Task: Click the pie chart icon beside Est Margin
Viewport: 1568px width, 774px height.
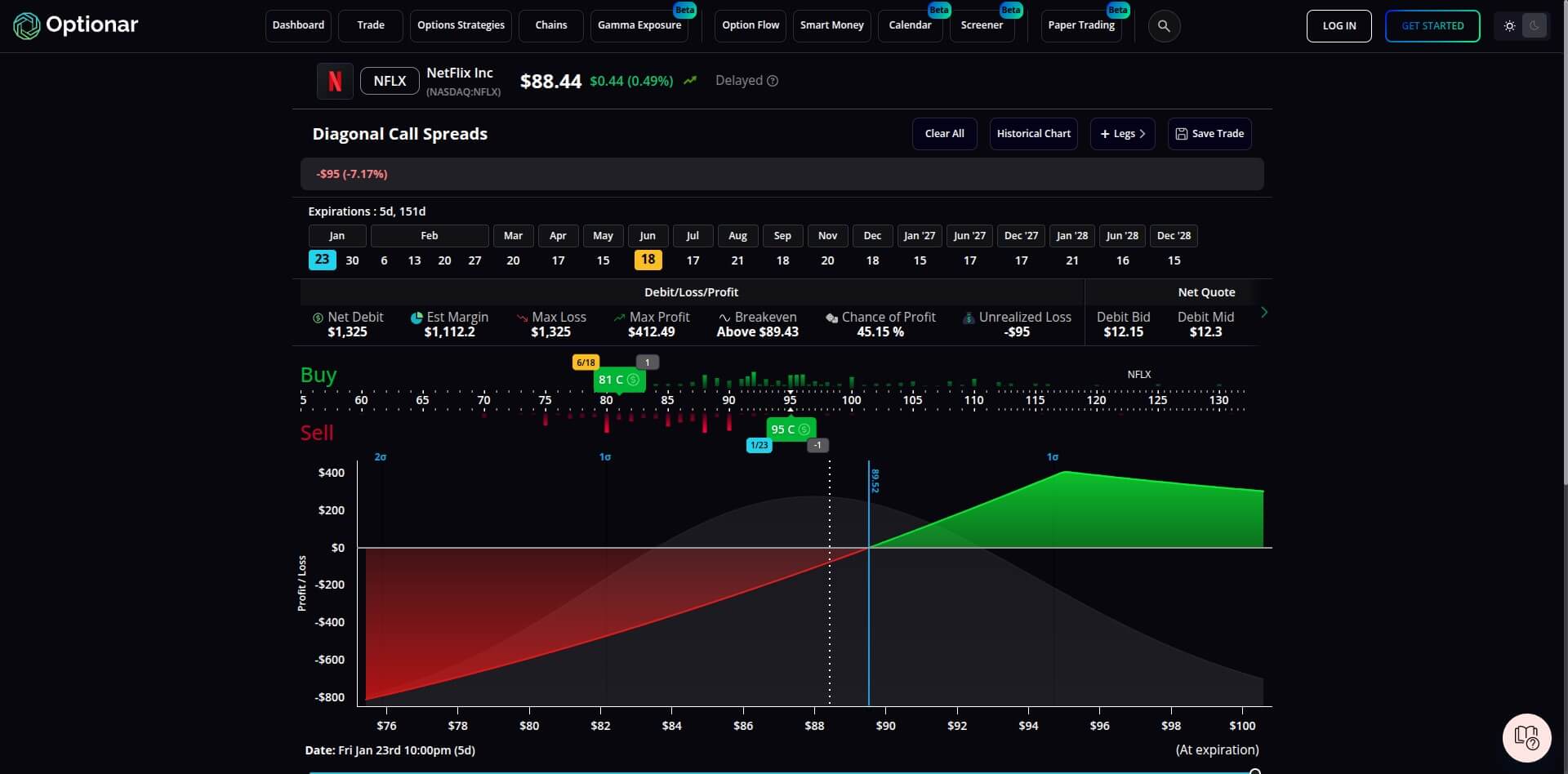Action: point(418,318)
